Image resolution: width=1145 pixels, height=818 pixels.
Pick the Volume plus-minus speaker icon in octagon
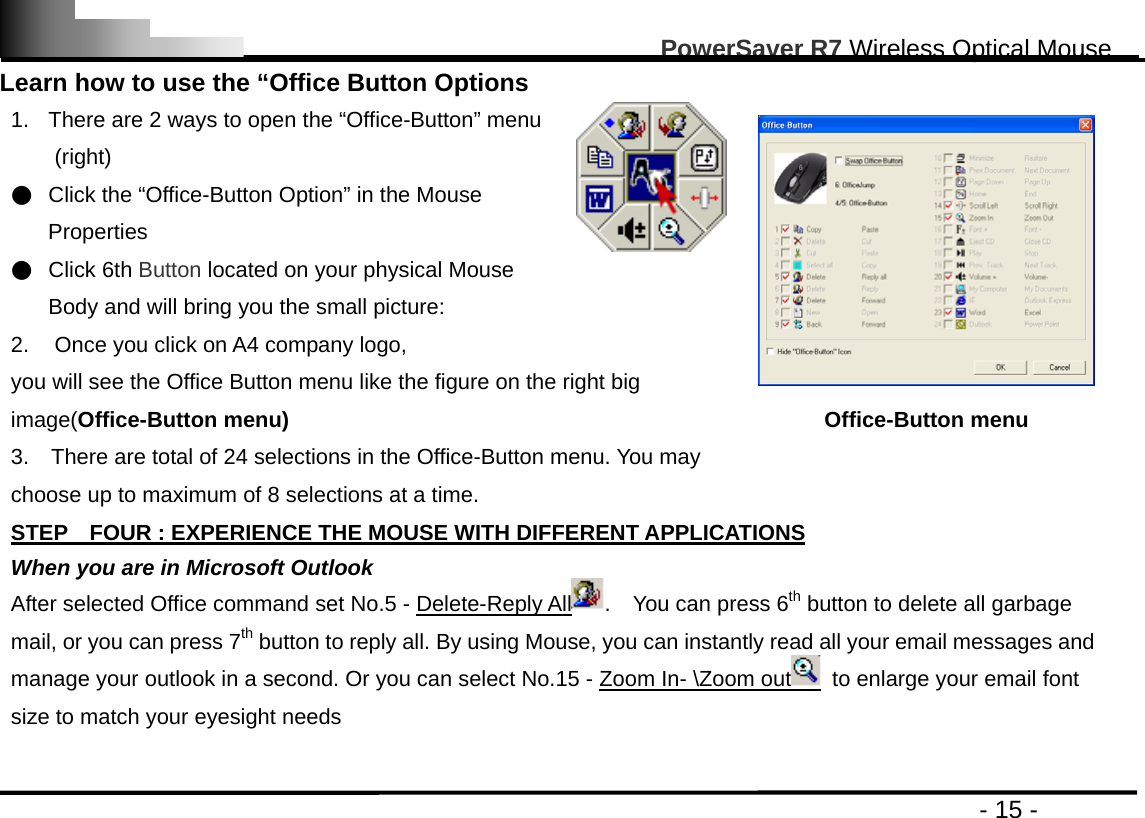tap(632, 231)
